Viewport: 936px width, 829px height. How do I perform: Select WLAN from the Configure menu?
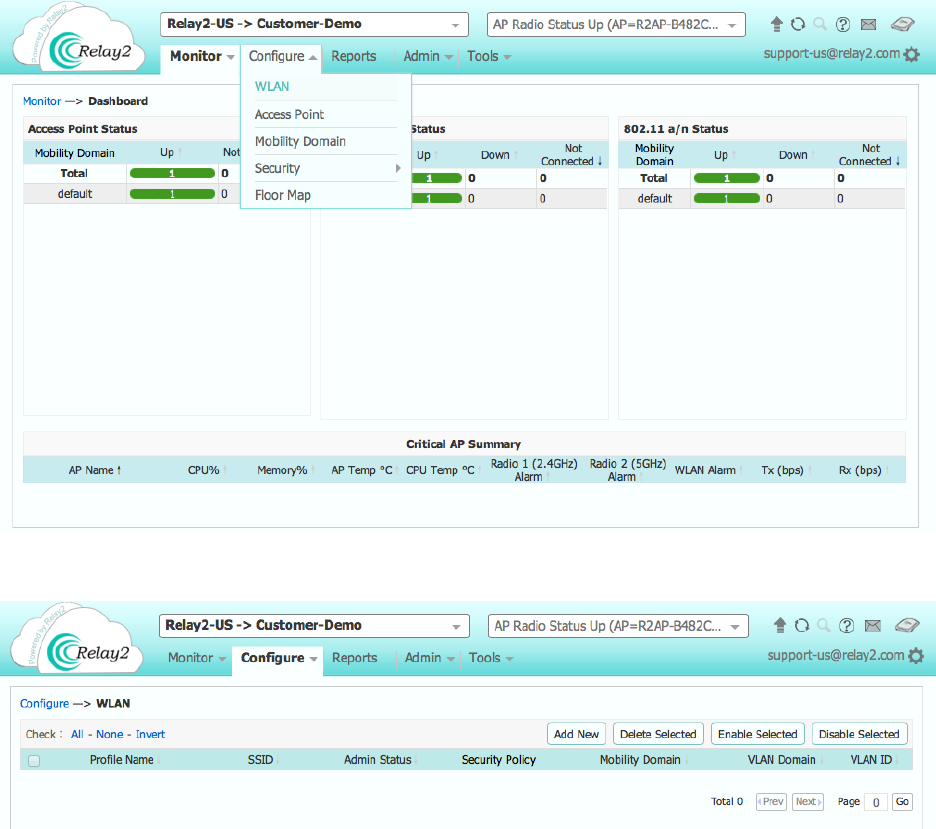(x=272, y=87)
